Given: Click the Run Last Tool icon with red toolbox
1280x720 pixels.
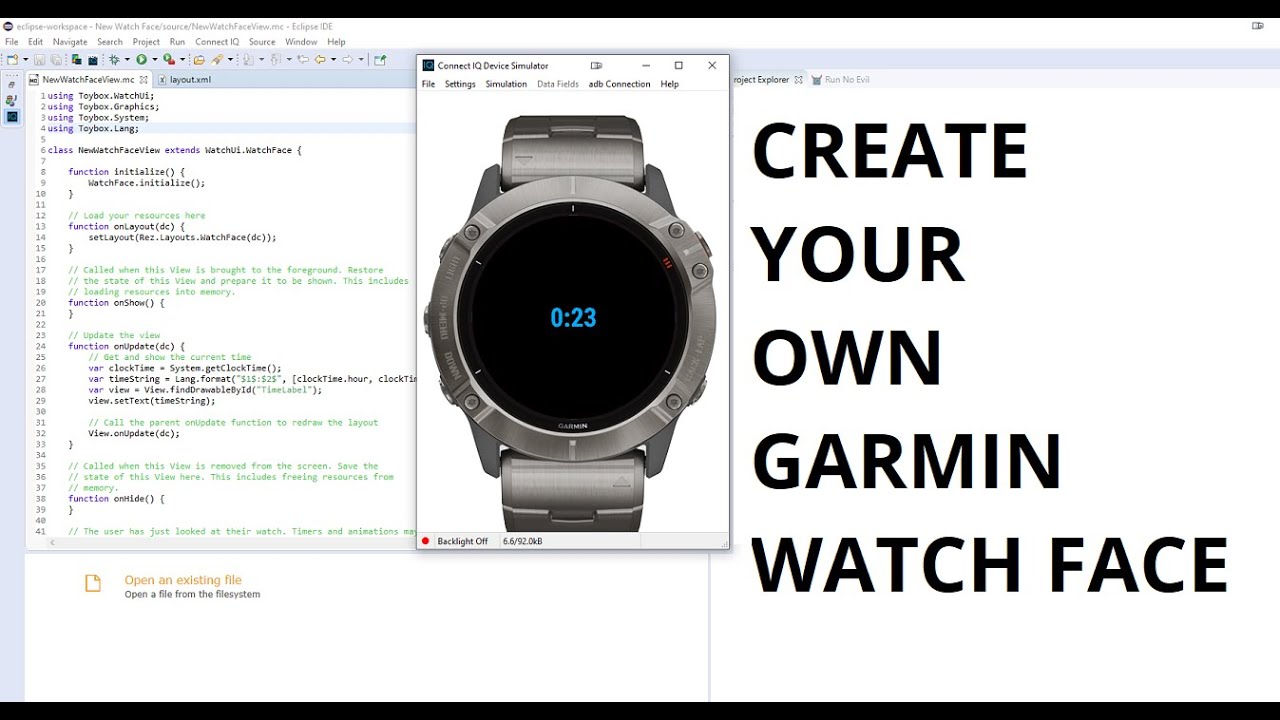Looking at the screenshot, I should (169, 59).
